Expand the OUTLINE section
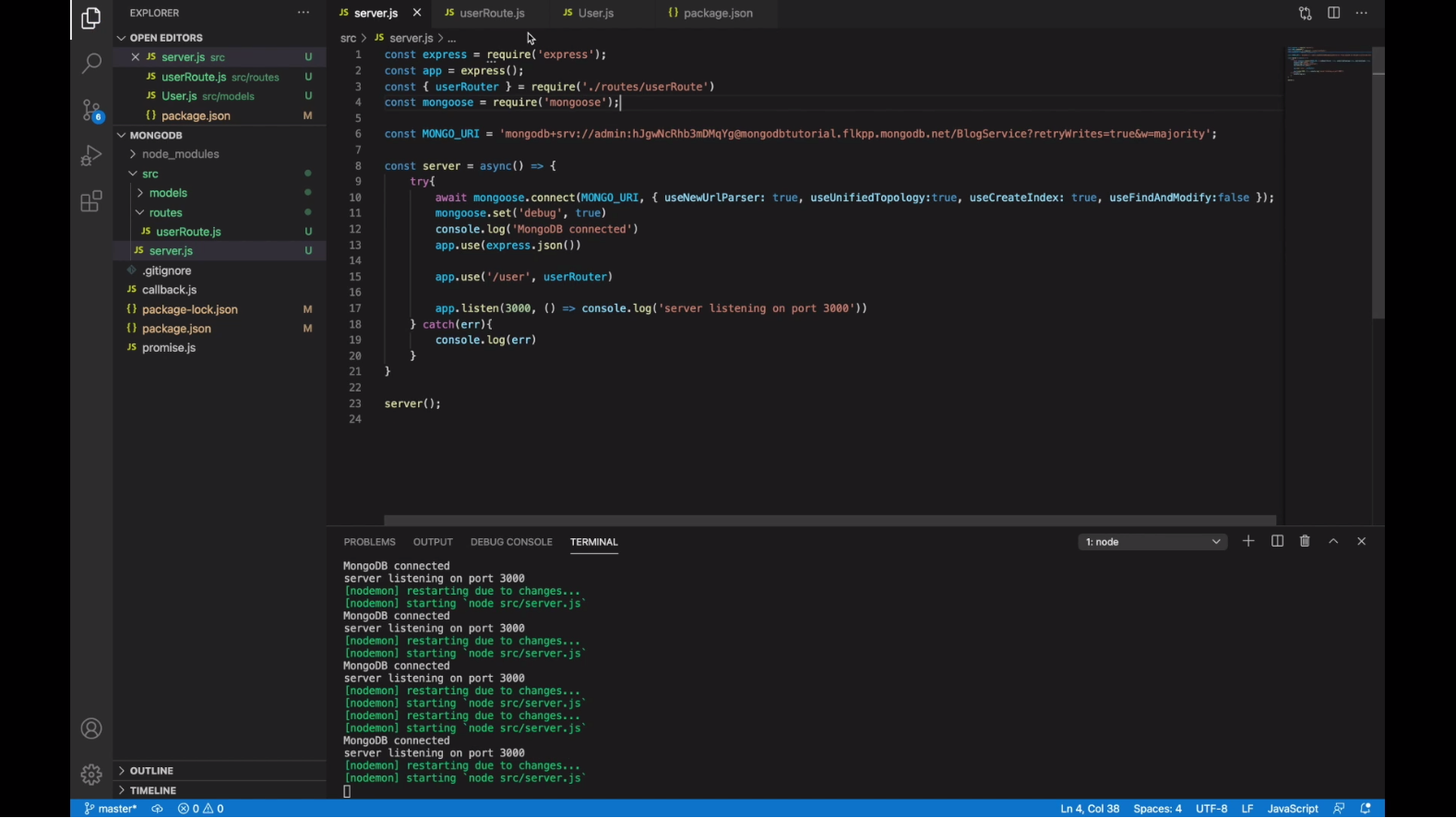Screen dimensions: 1456x818 coord(151,770)
